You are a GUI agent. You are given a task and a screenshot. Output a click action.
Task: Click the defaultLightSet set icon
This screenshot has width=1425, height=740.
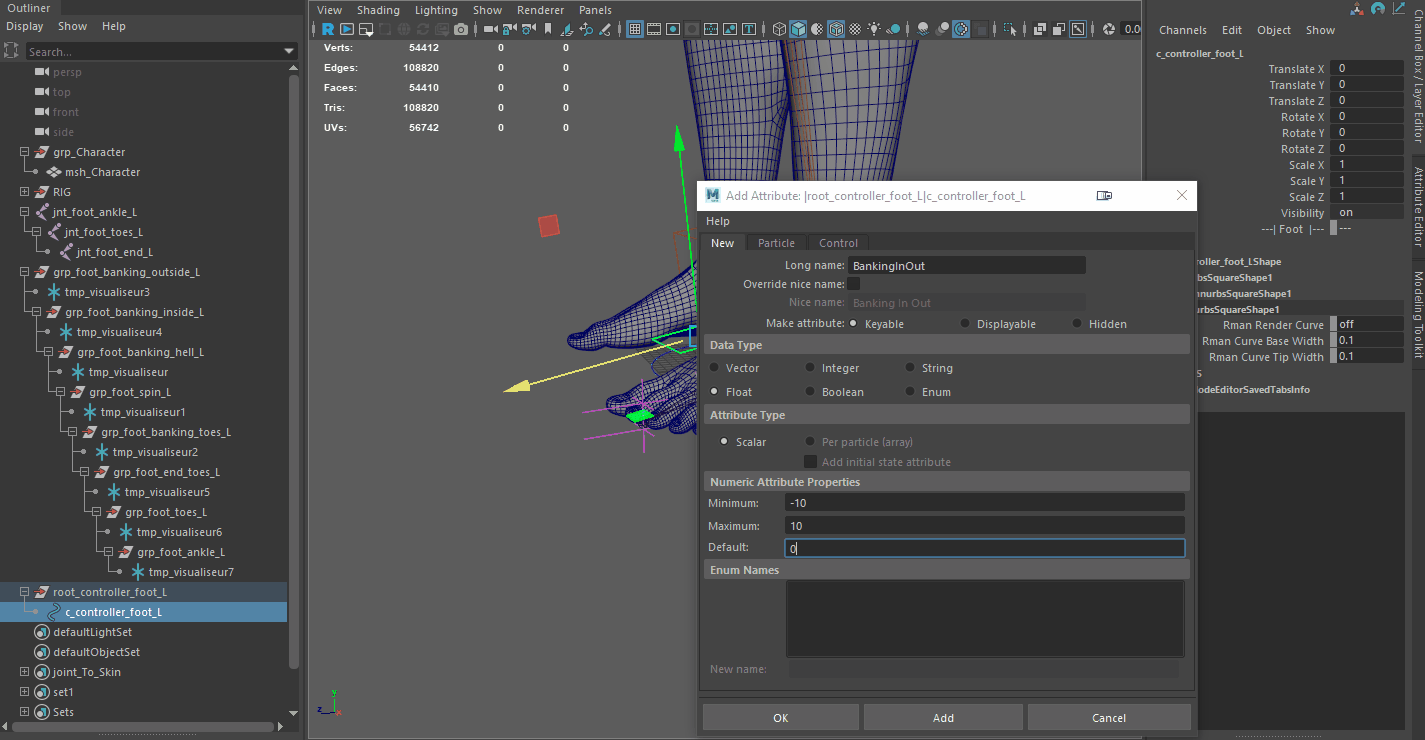(42, 632)
